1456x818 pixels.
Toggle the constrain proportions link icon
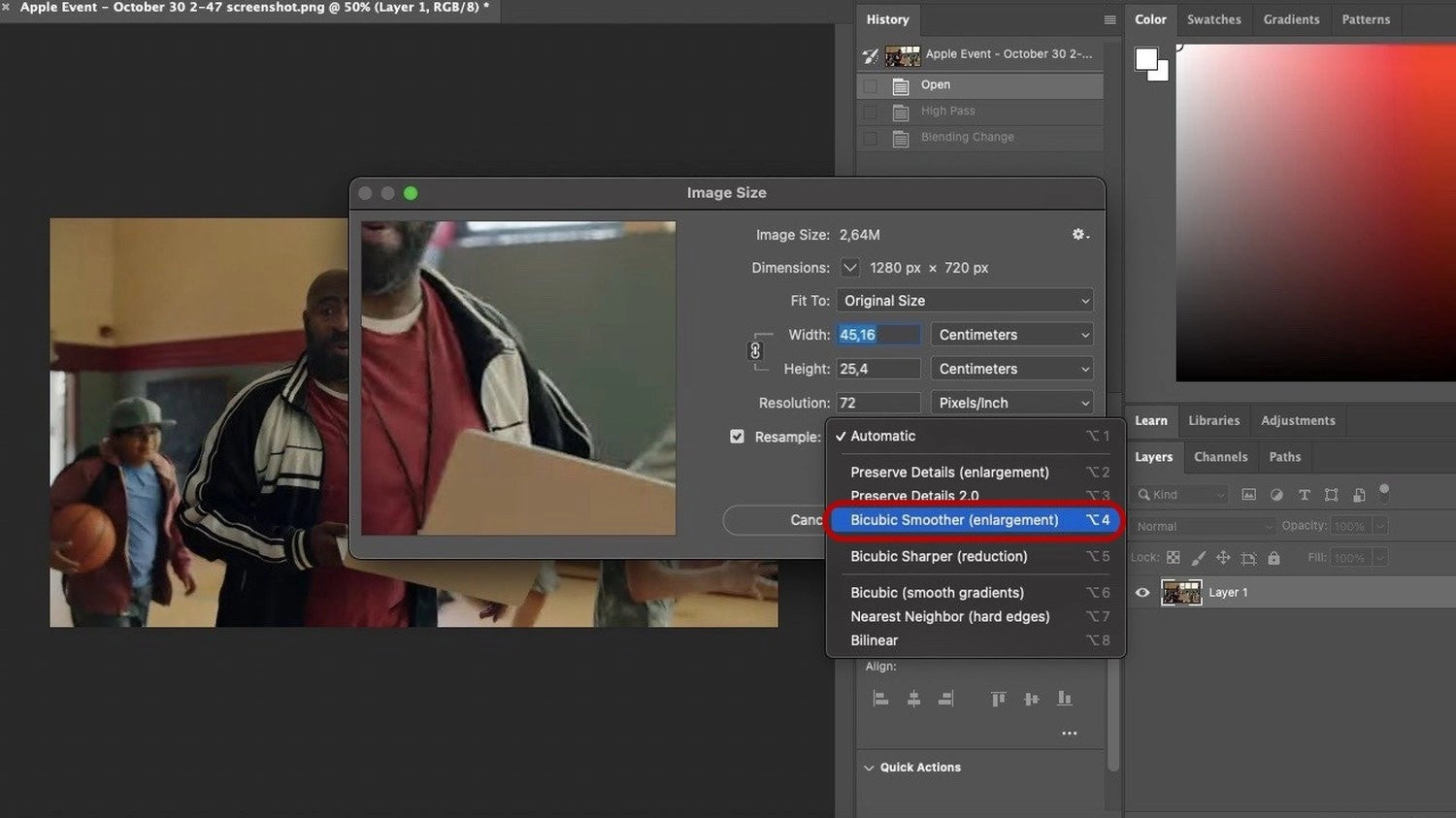tap(755, 351)
